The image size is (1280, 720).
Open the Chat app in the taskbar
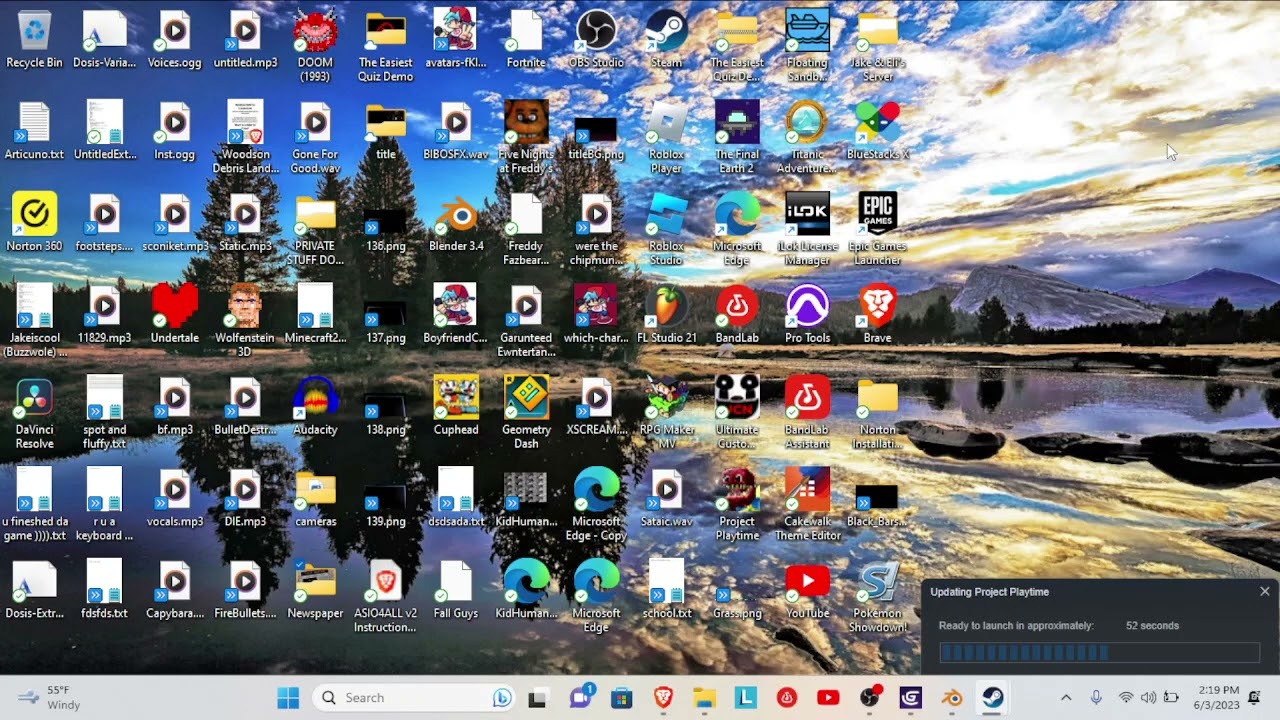(580, 698)
